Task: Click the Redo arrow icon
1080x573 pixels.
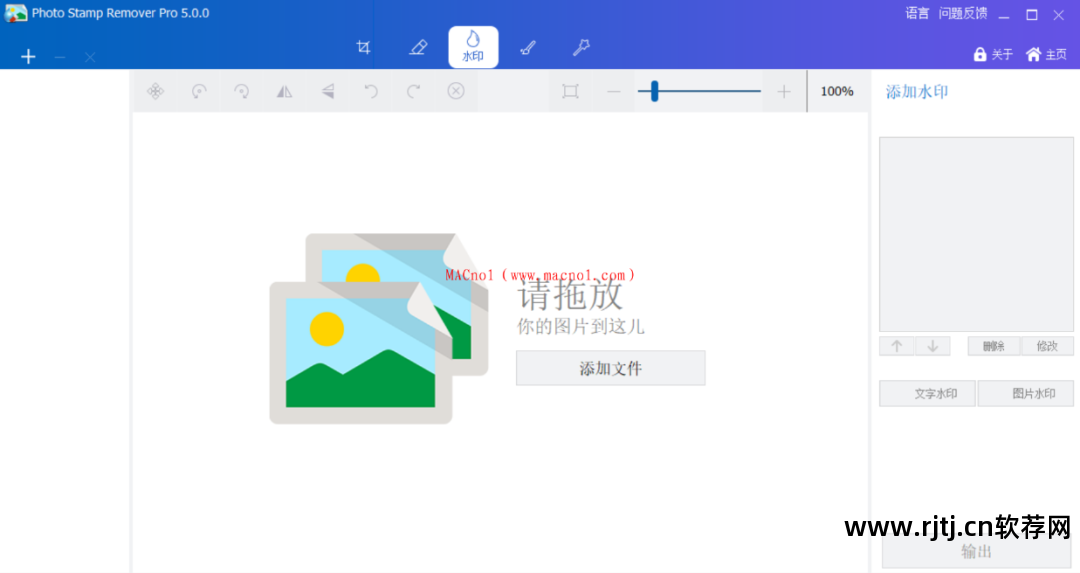Action: click(413, 91)
